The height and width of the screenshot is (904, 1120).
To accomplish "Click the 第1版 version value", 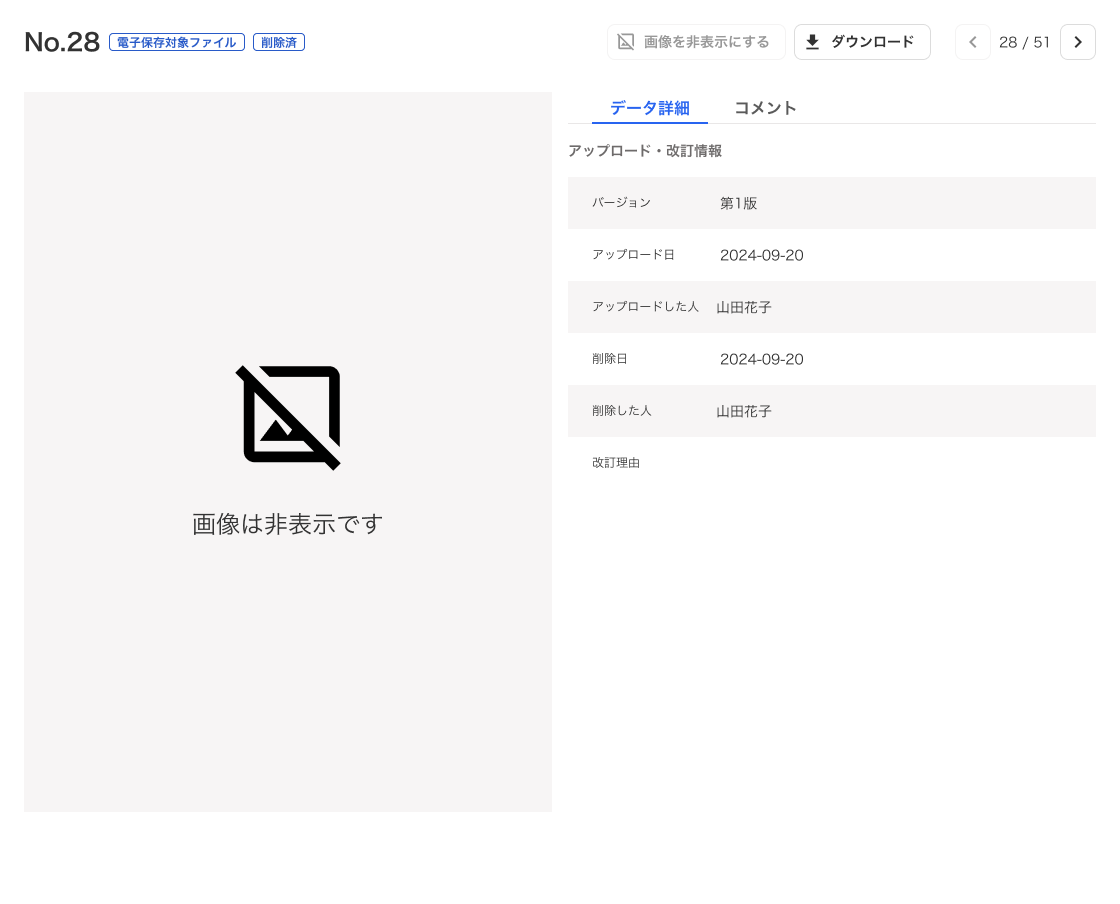I will [x=739, y=204].
